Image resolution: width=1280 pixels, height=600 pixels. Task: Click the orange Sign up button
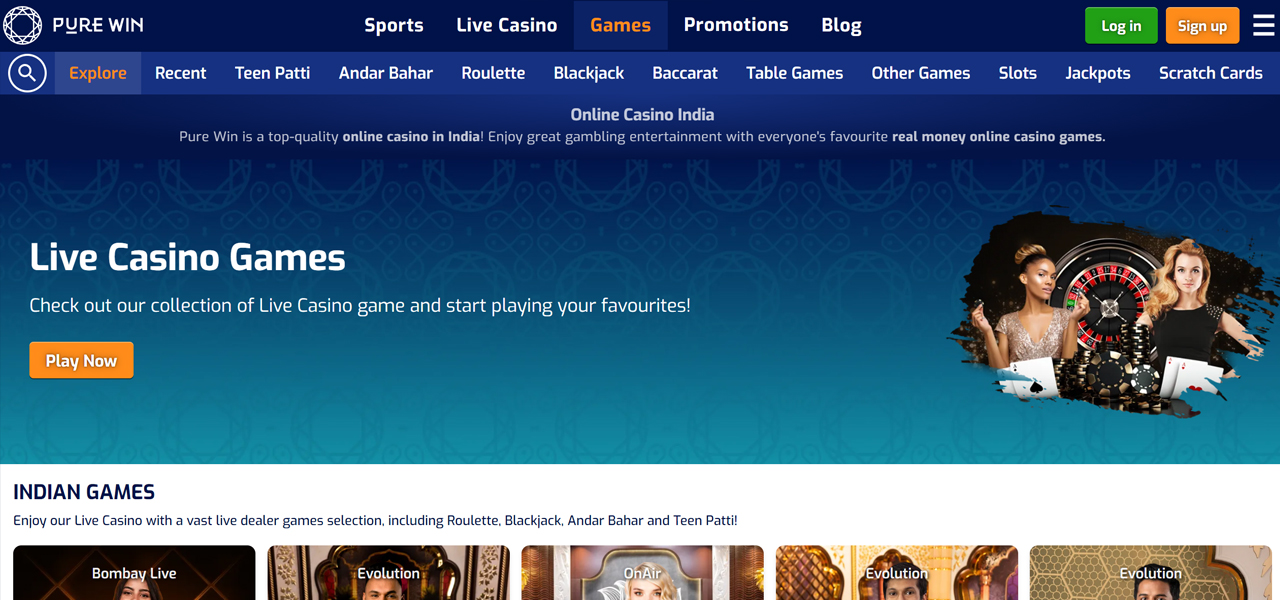click(1202, 26)
